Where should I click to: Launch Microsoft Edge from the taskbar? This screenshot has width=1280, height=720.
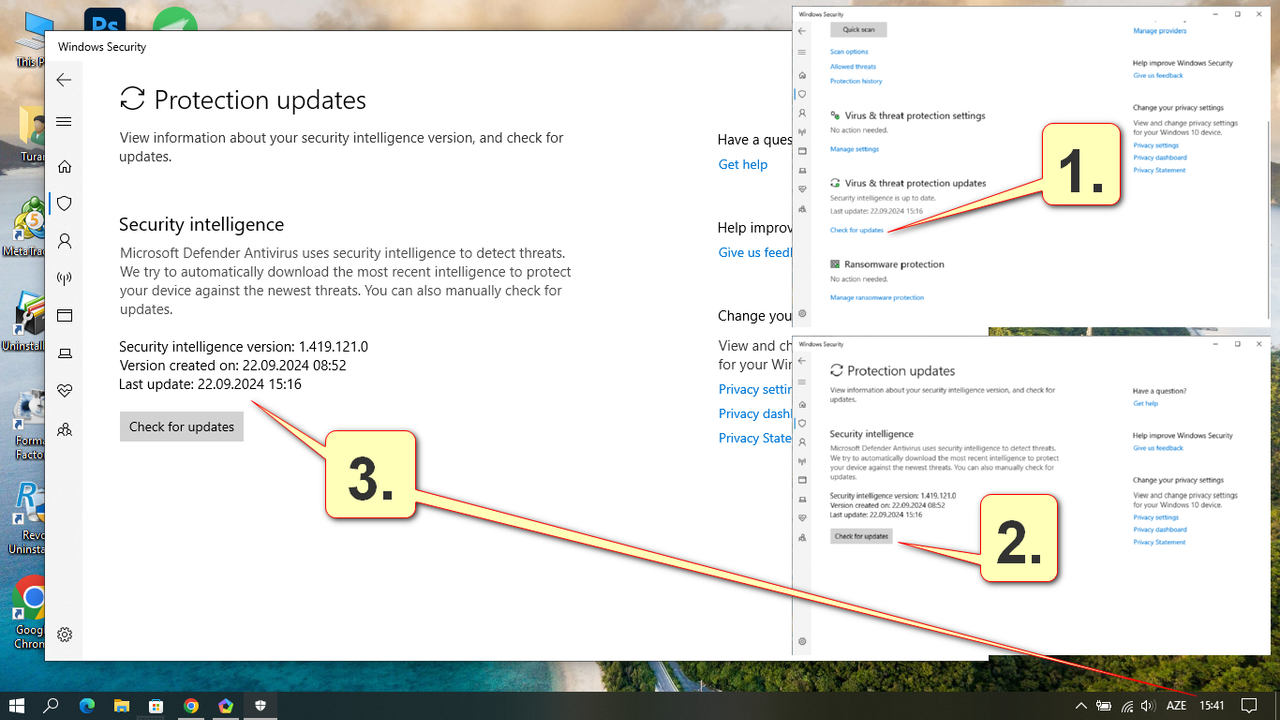coord(87,705)
